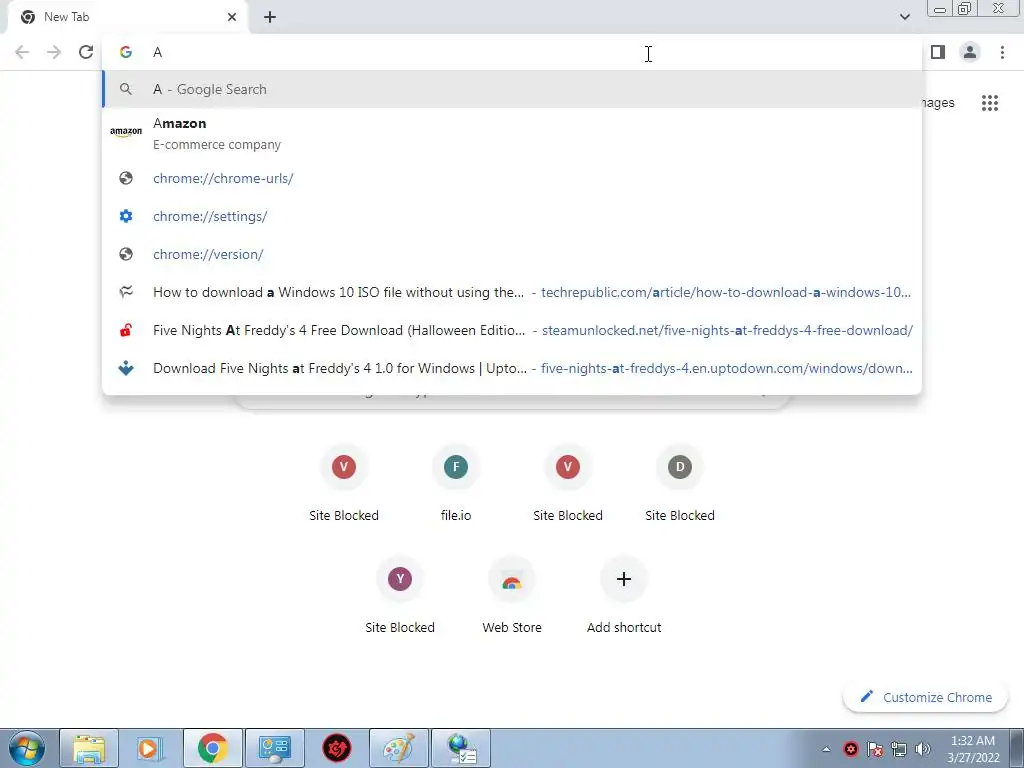The image size is (1024, 768).
Task: Select the New Tab tab
Action: point(127,17)
